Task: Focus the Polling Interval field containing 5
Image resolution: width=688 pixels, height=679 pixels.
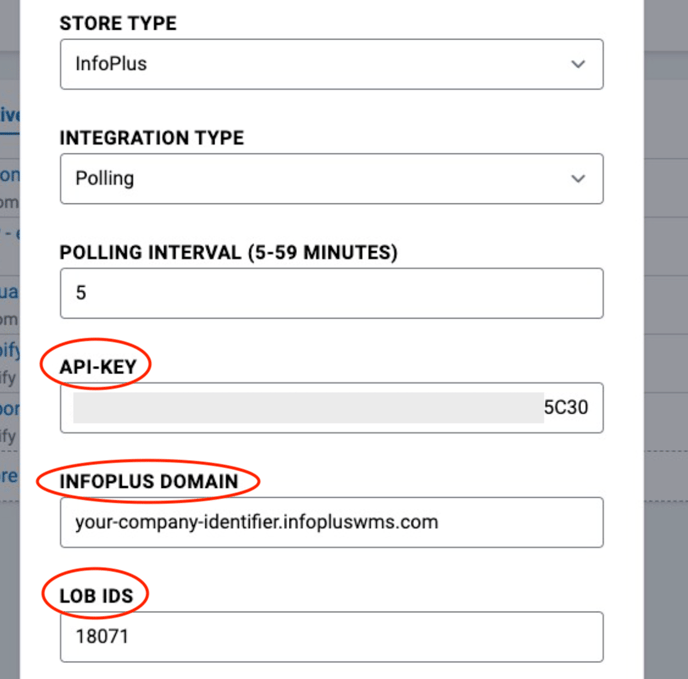Action: (332, 293)
